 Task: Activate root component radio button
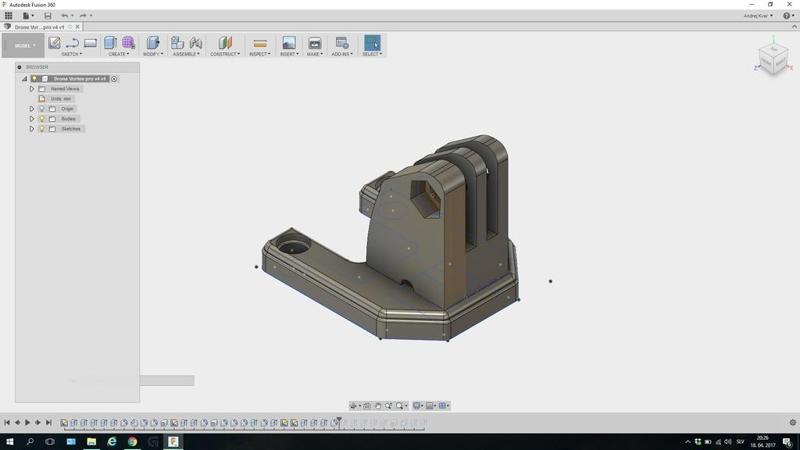point(114,79)
